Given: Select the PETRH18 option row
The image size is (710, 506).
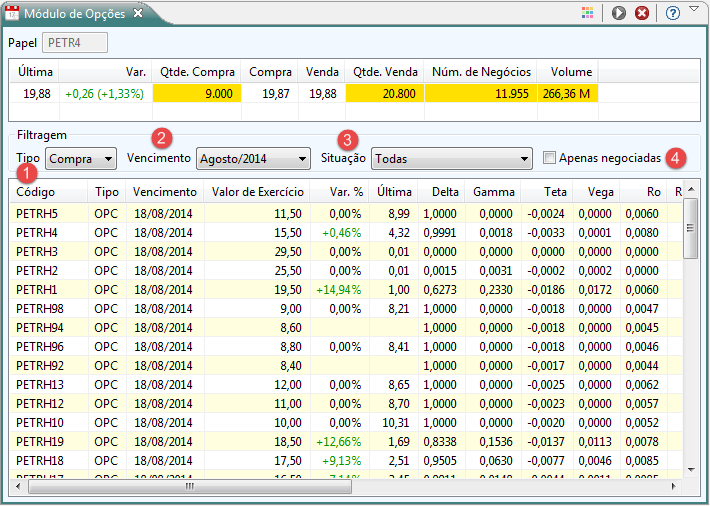Looking at the screenshot, I should point(346,461).
